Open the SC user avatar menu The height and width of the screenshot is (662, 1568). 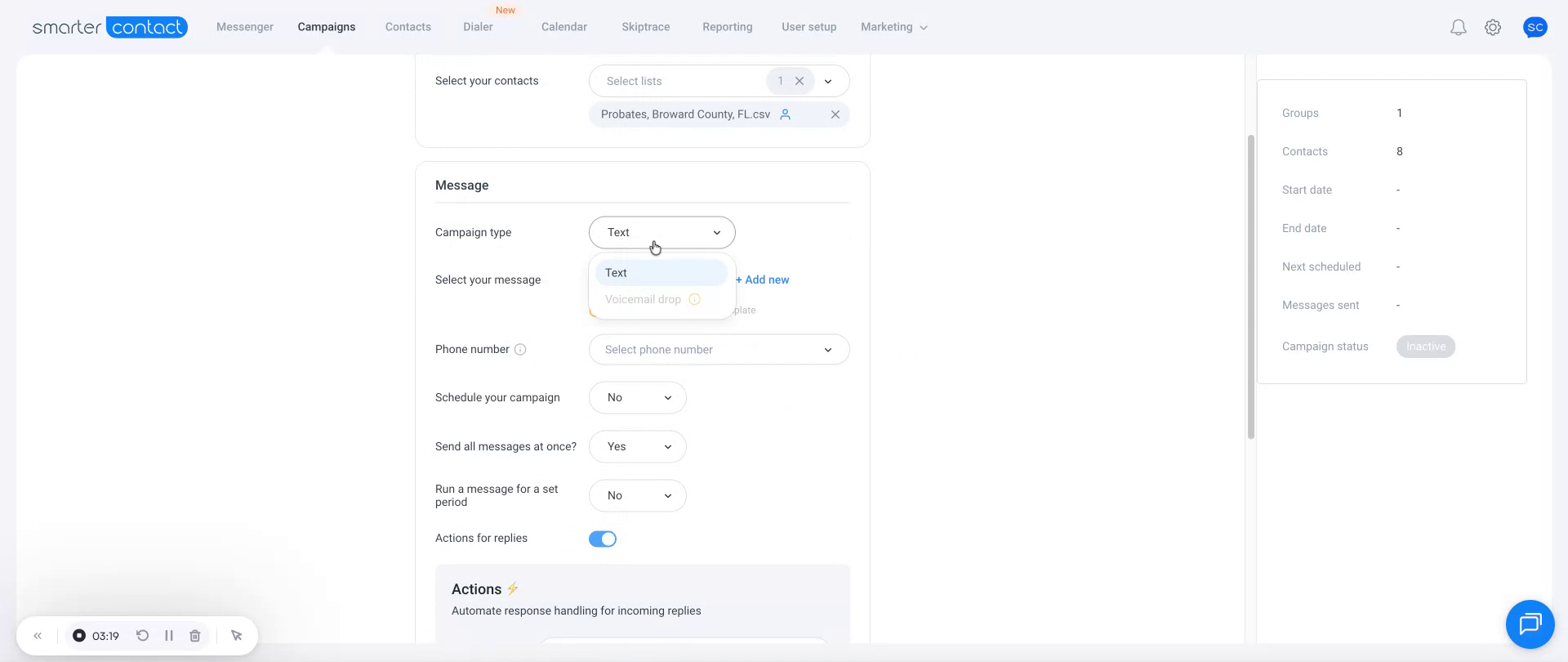pyautogui.click(x=1535, y=27)
